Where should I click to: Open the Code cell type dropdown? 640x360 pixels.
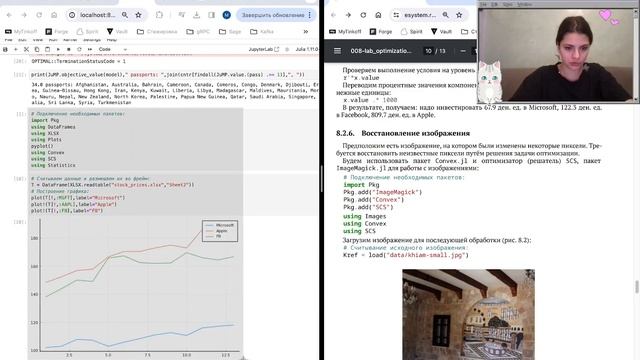click(113, 49)
